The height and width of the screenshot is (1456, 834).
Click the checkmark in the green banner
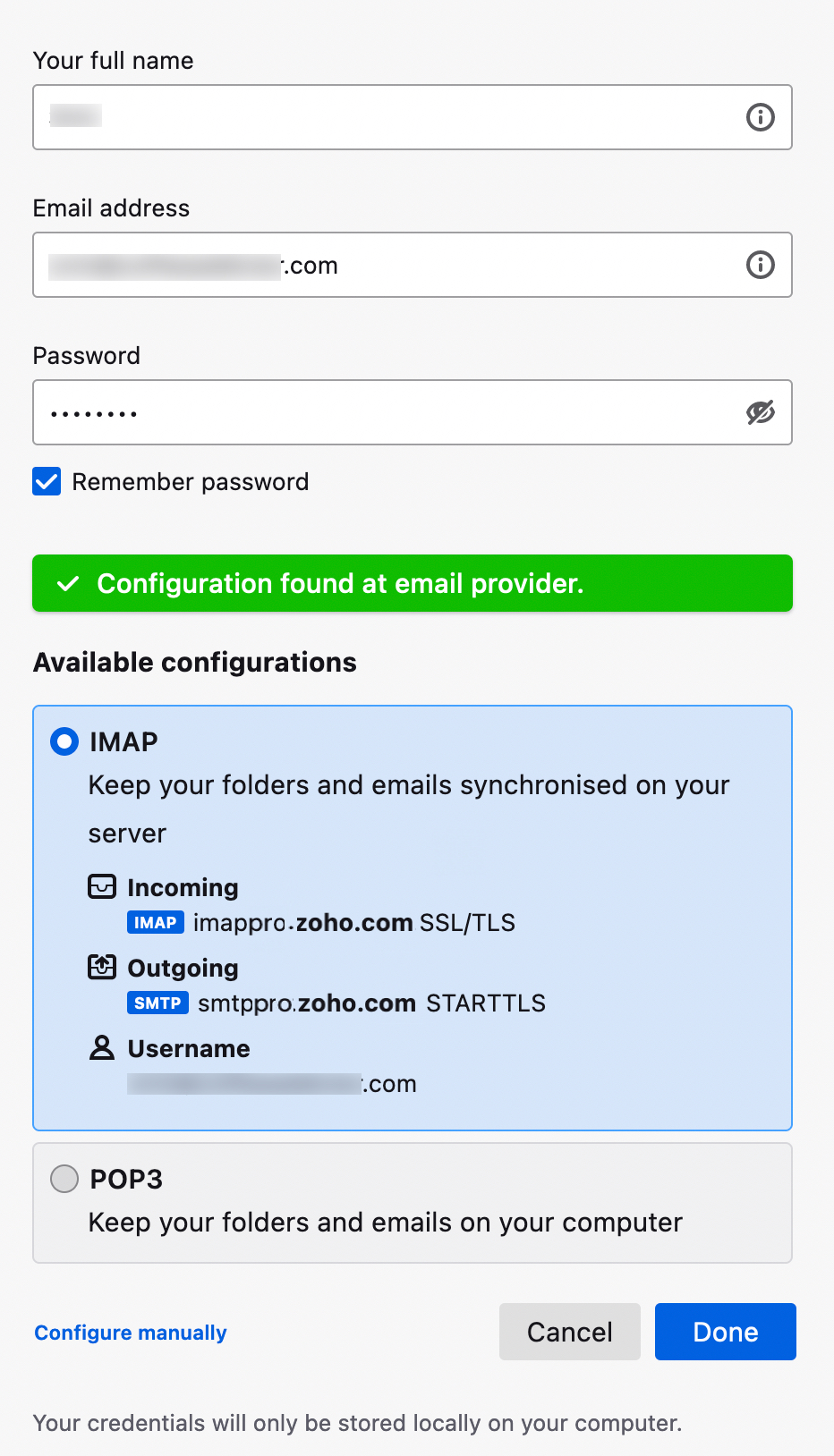(69, 583)
